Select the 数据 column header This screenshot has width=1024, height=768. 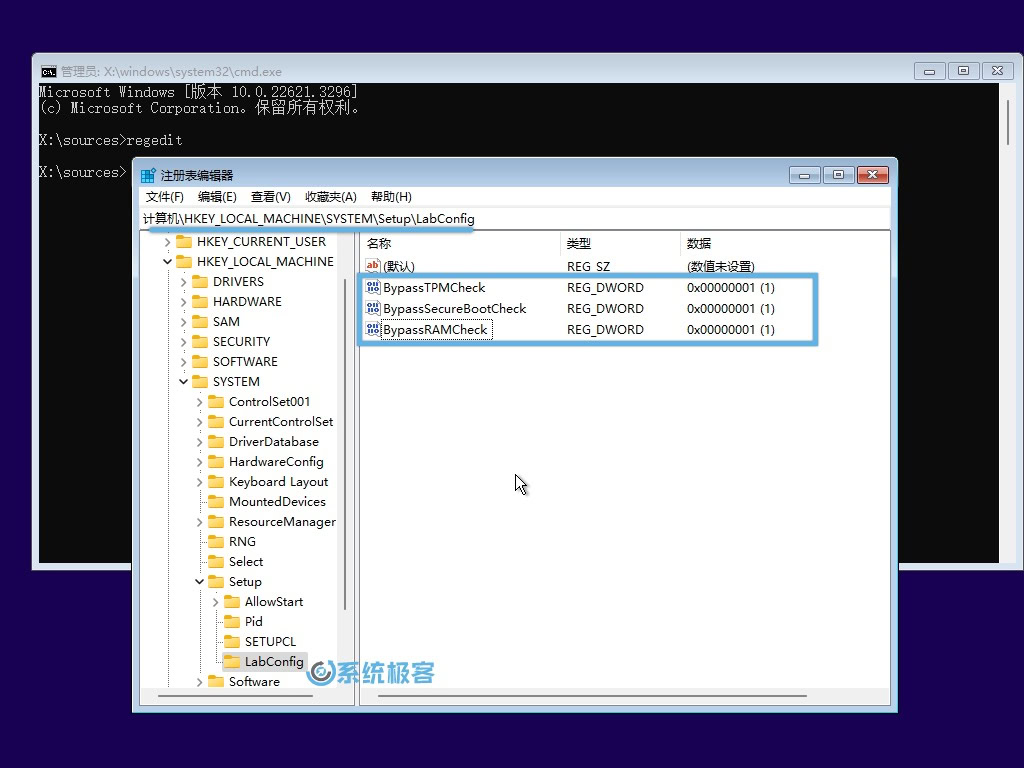coord(700,243)
